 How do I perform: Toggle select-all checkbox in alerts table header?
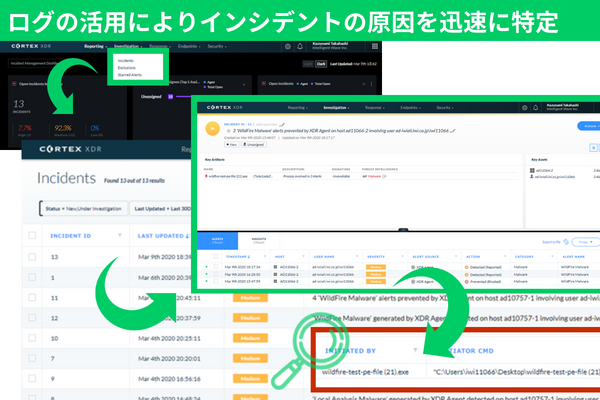(x=216, y=256)
